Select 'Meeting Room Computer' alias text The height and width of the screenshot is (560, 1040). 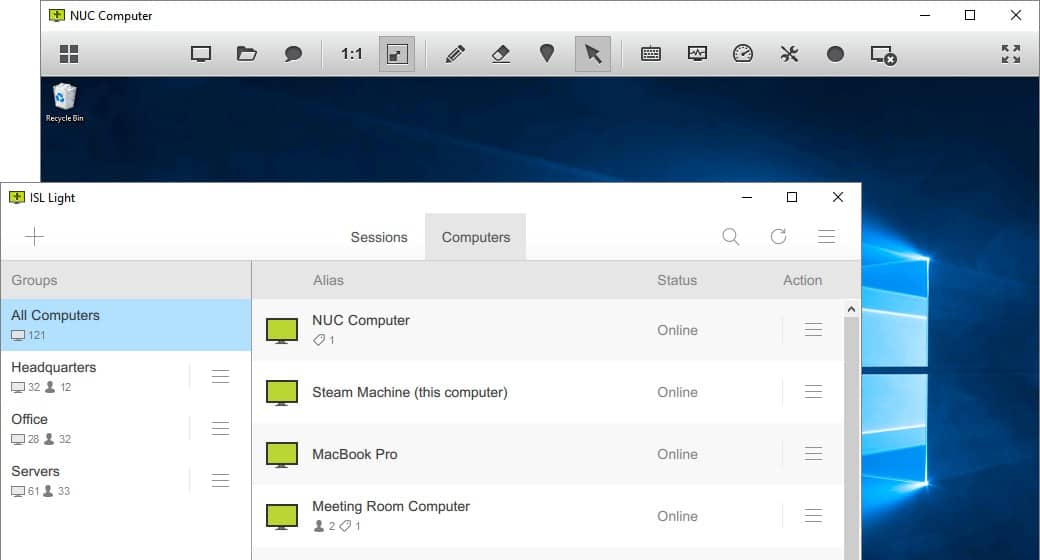[391, 506]
